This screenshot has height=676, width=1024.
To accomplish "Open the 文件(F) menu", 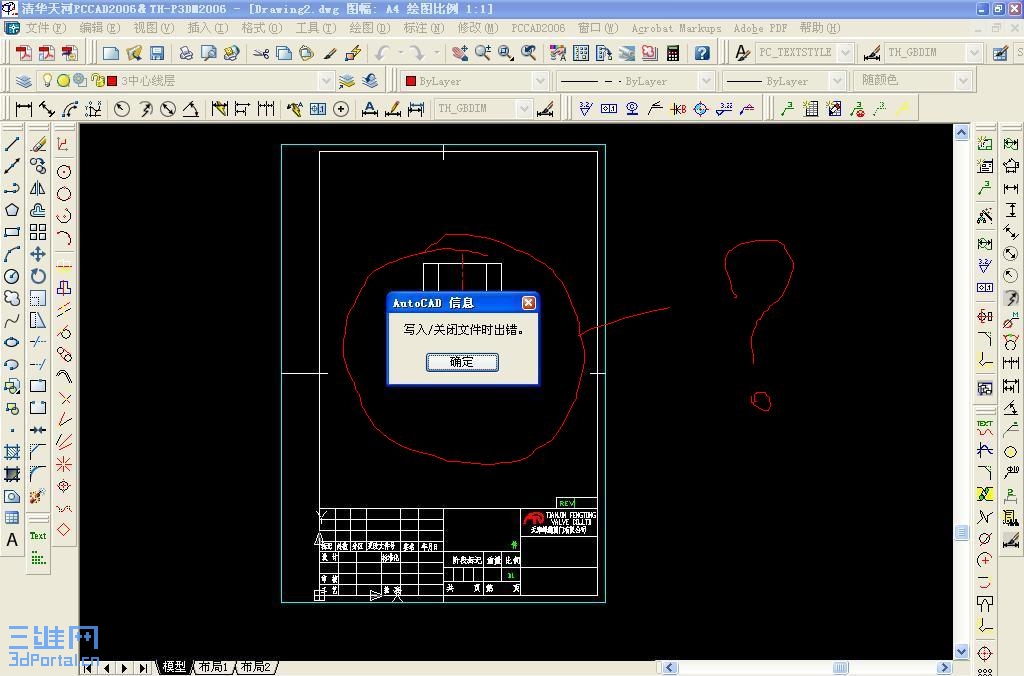I will pos(45,28).
